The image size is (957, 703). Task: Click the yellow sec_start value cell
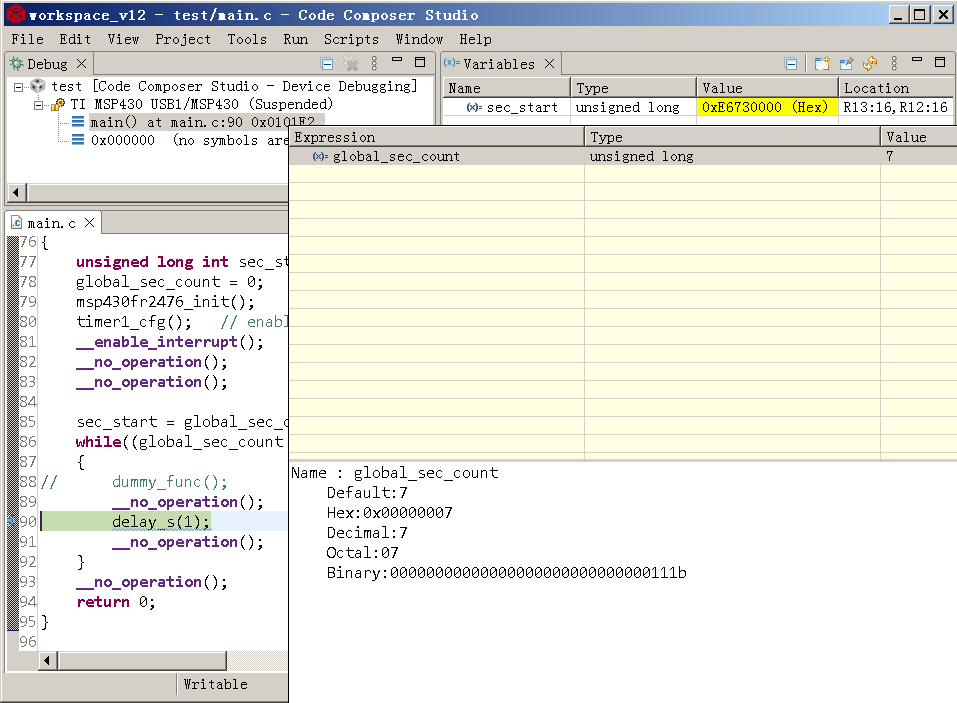pyautogui.click(x=766, y=107)
